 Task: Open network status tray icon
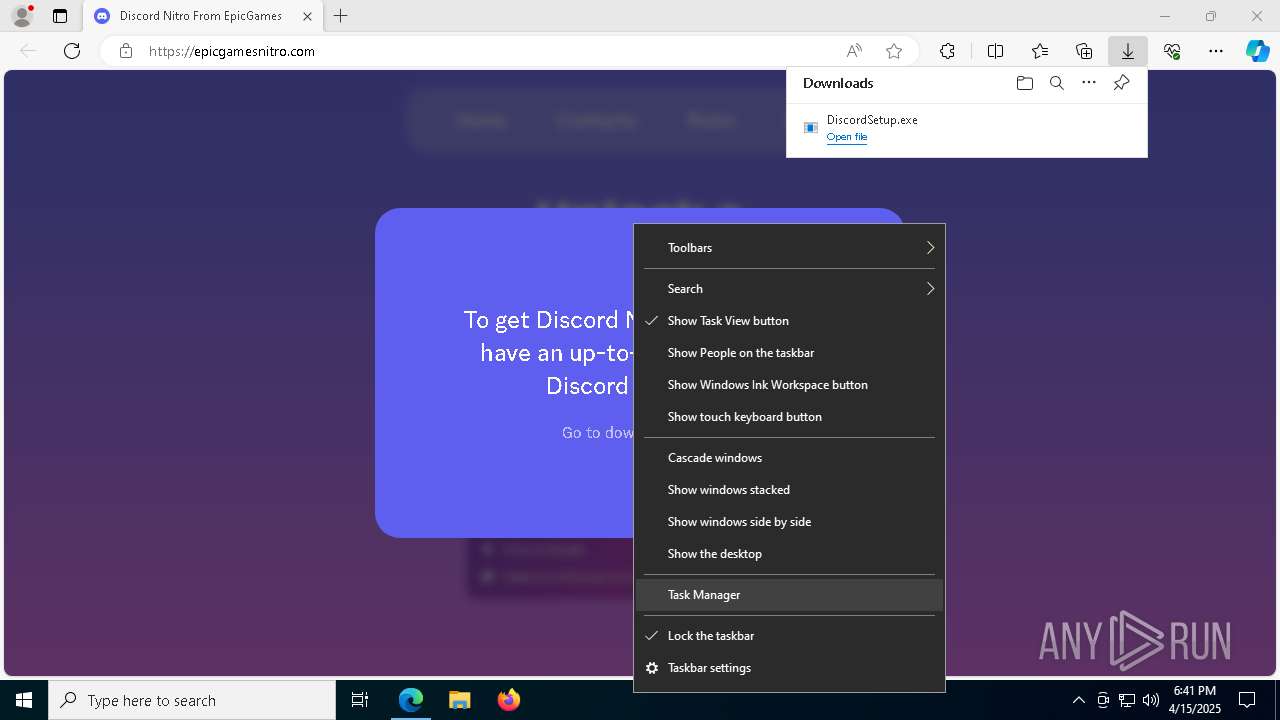point(1127,700)
